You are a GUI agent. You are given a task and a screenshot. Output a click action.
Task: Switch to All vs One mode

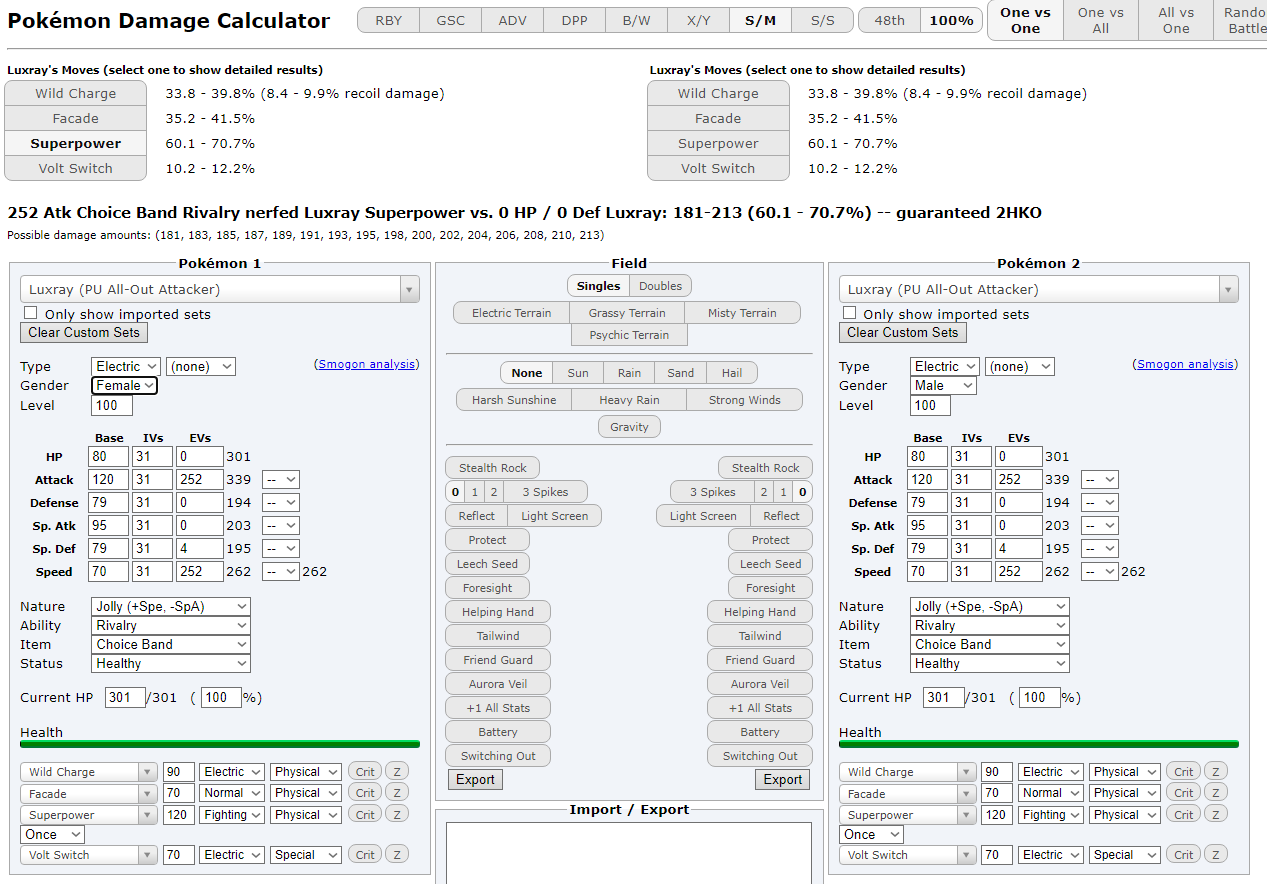coord(1176,20)
